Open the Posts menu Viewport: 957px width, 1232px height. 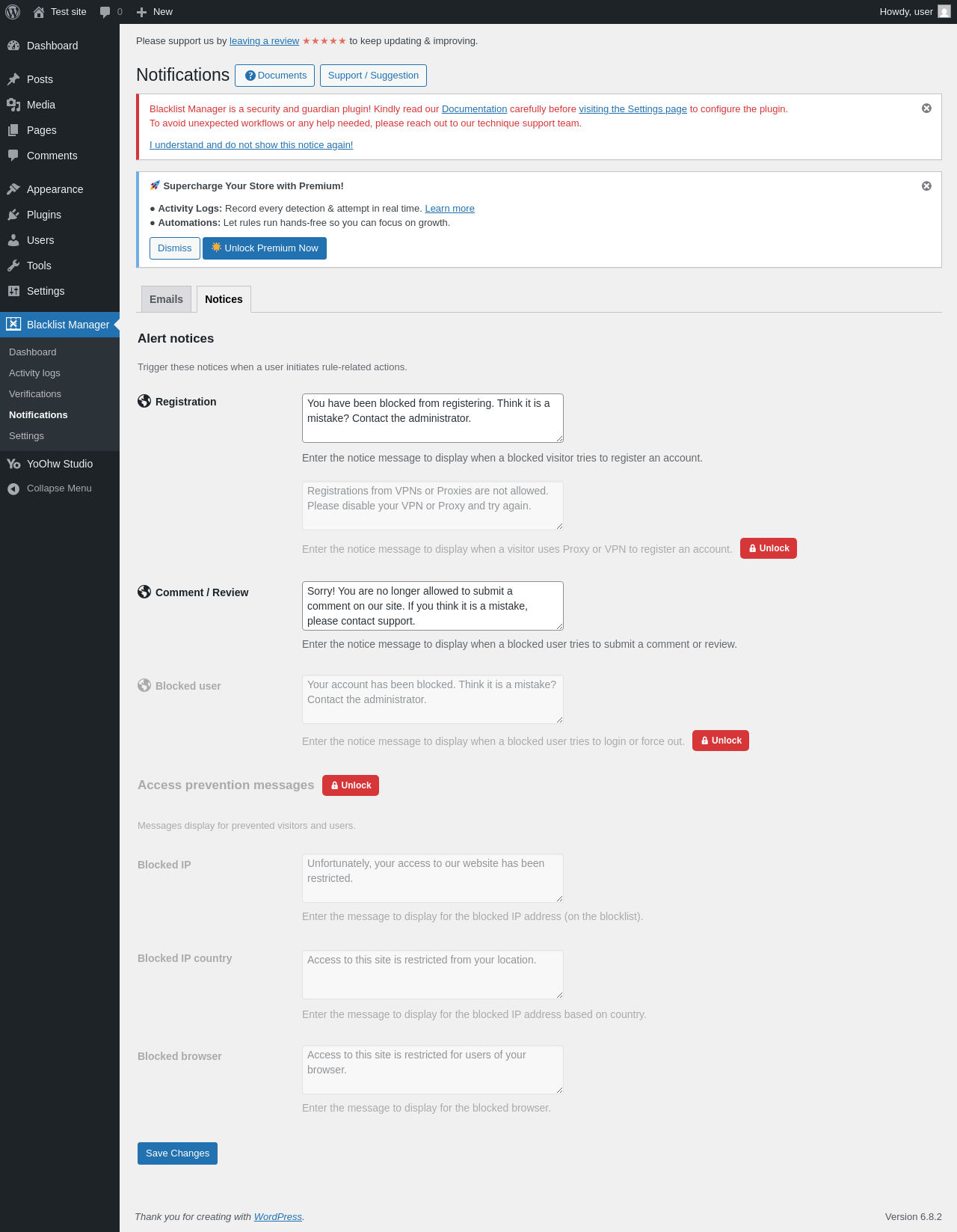point(60,79)
